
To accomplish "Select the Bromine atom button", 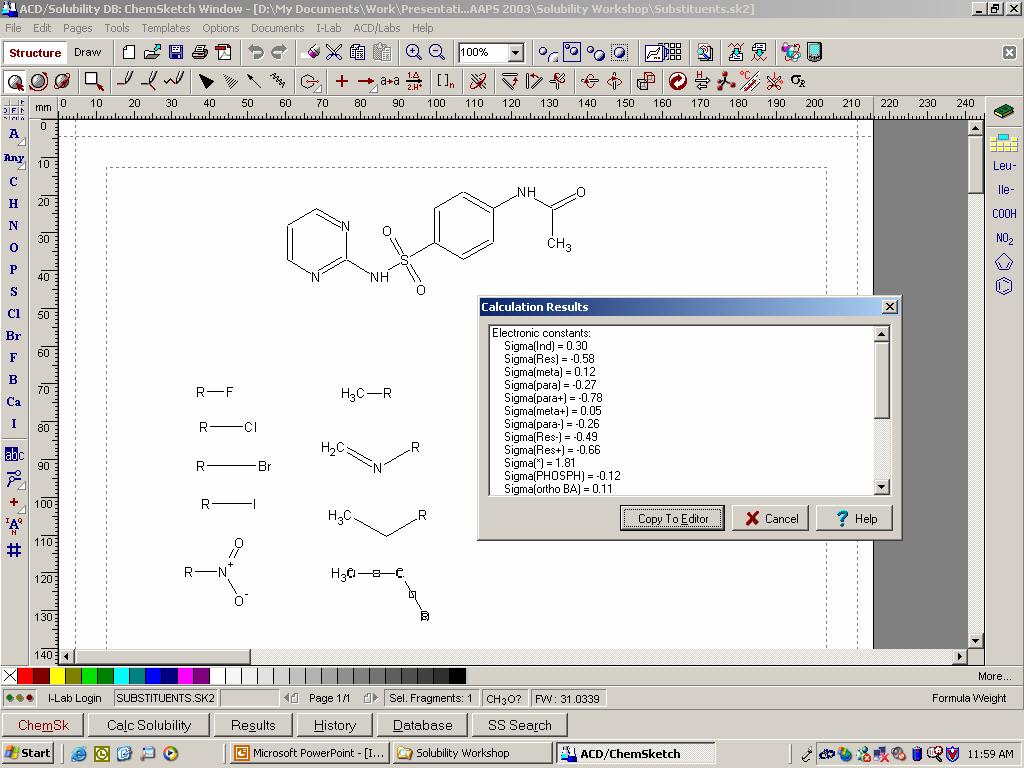I will (13, 336).
